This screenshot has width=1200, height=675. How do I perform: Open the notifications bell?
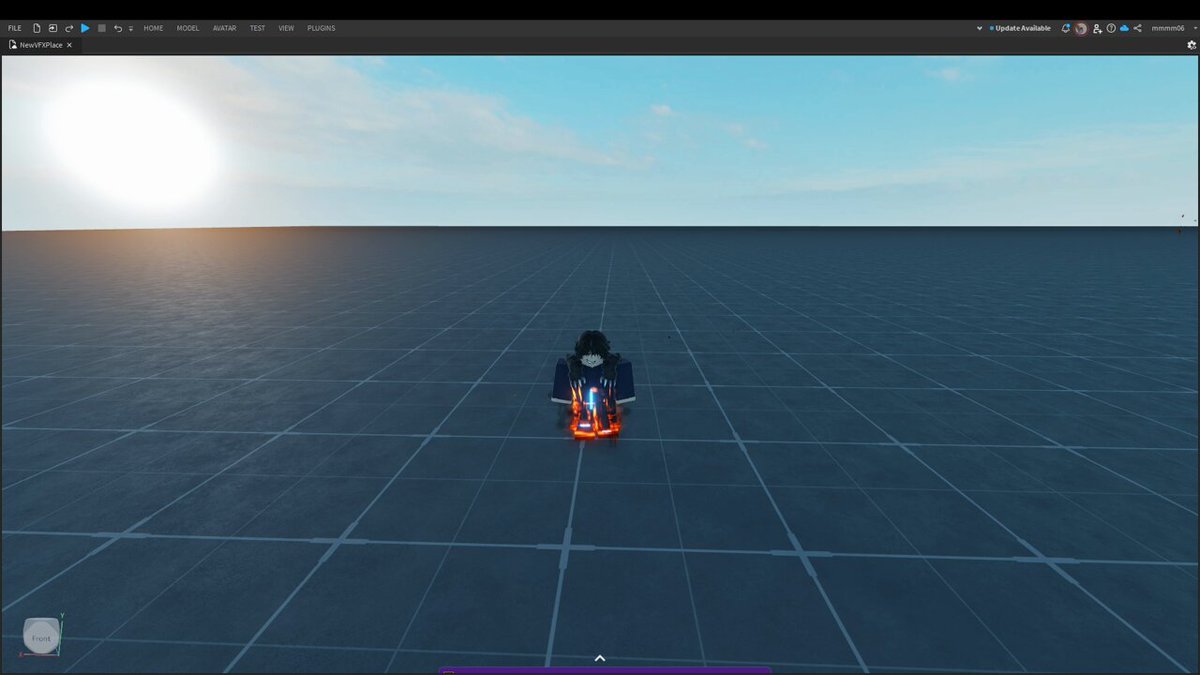[x=1066, y=28]
